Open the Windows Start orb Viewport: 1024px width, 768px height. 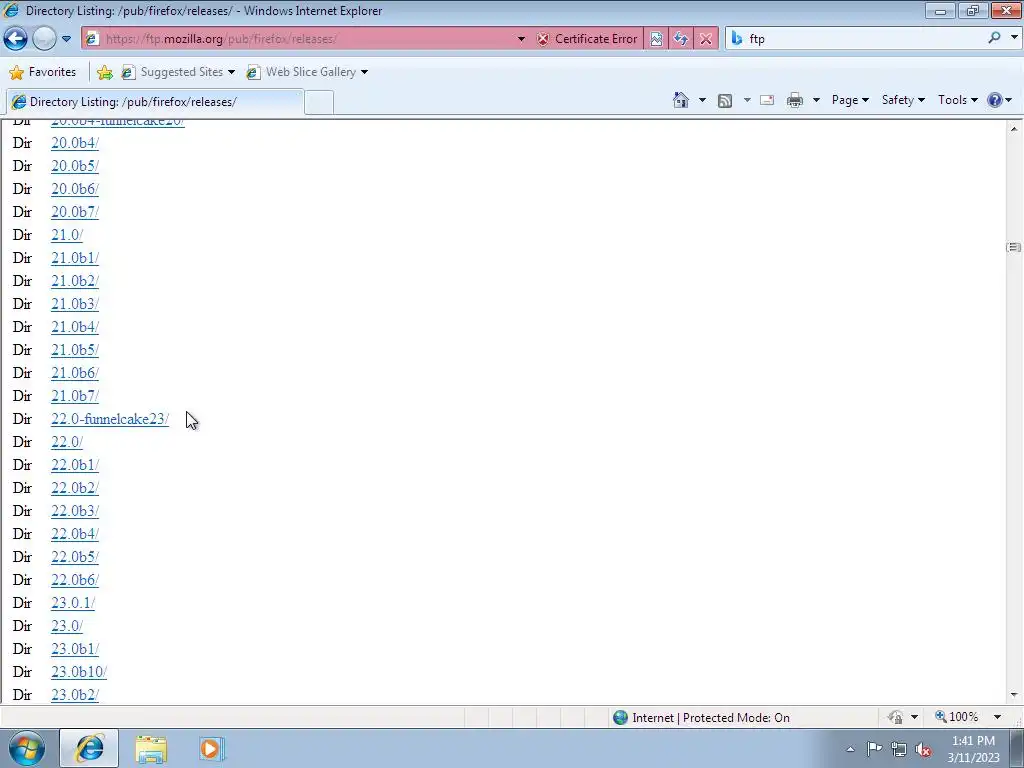click(x=27, y=748)
